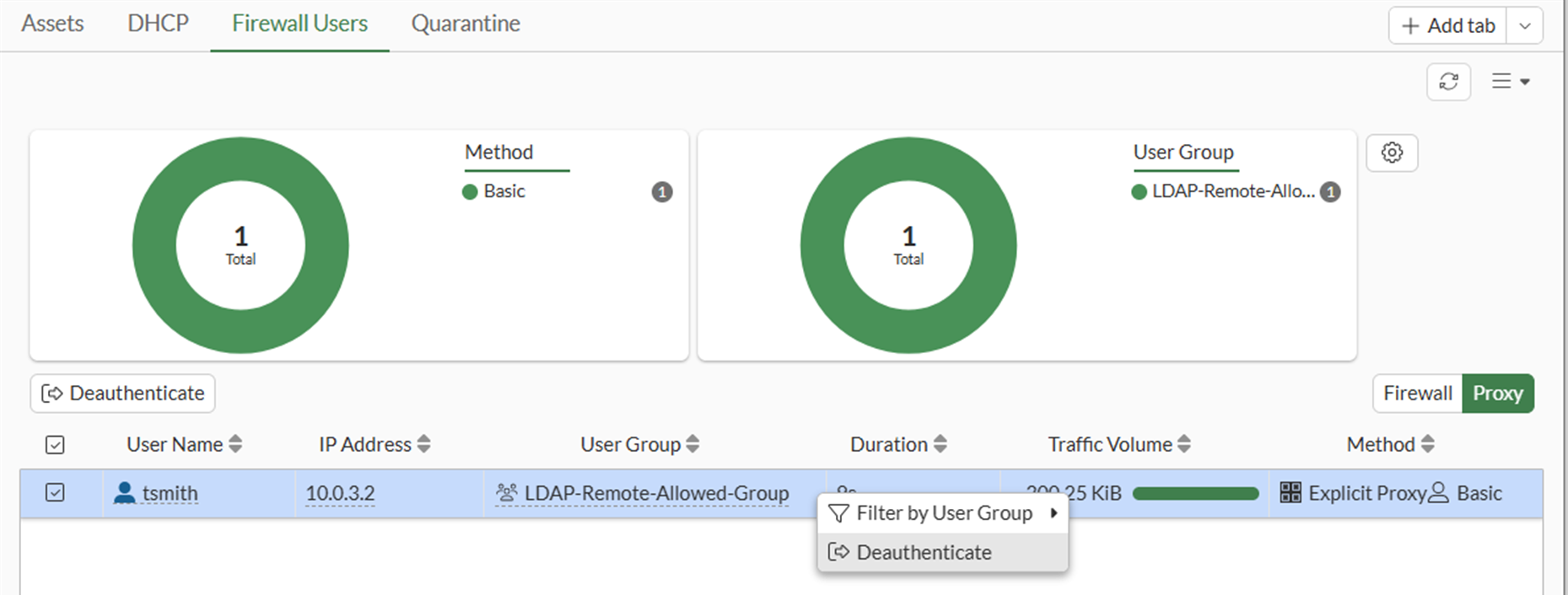Click the 10.0.3.2 IP address cell
Viewport: 1568px width, 595px height.
point(340,493)
